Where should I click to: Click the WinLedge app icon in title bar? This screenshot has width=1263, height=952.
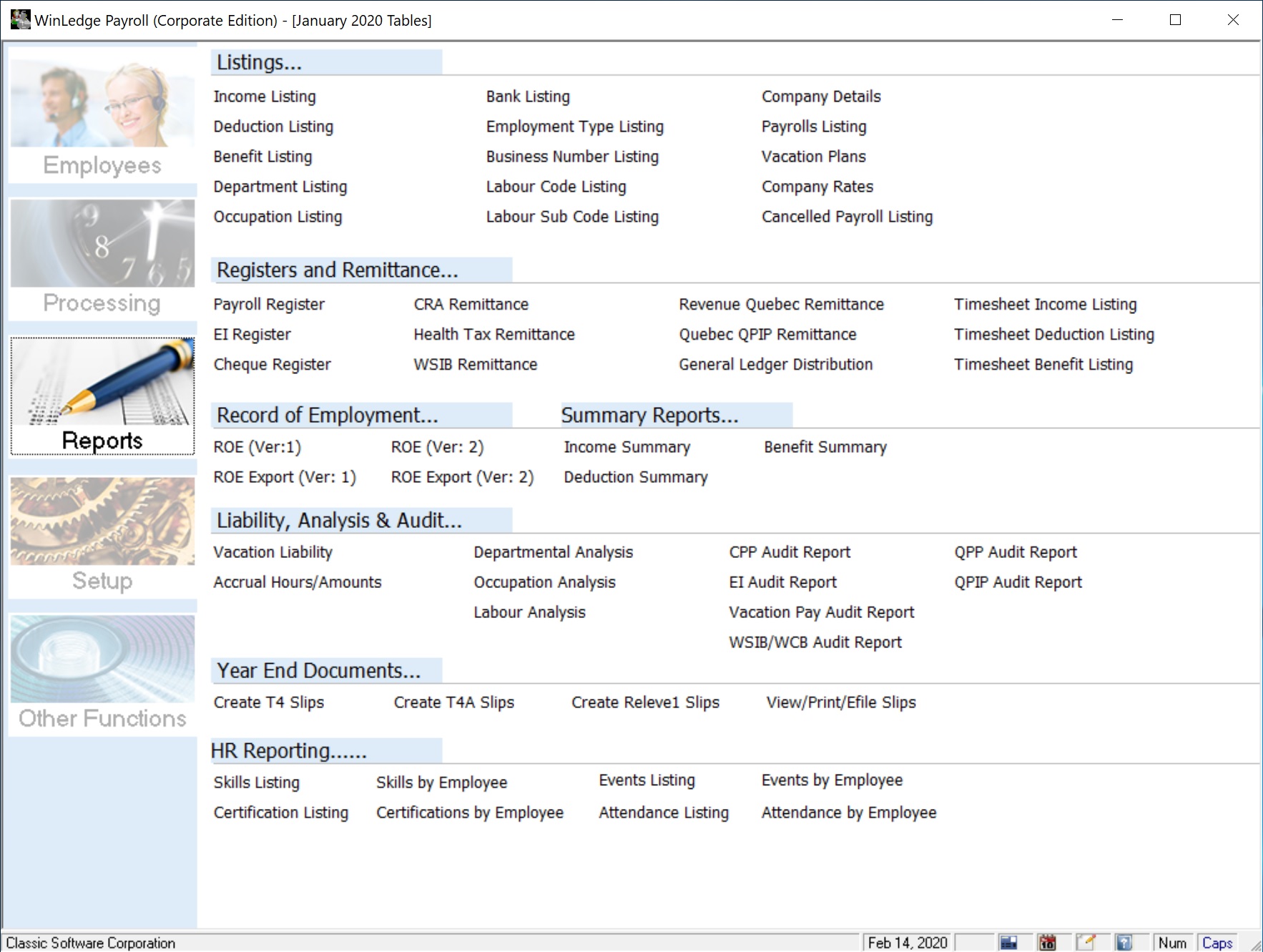click(x=20, y=19)
